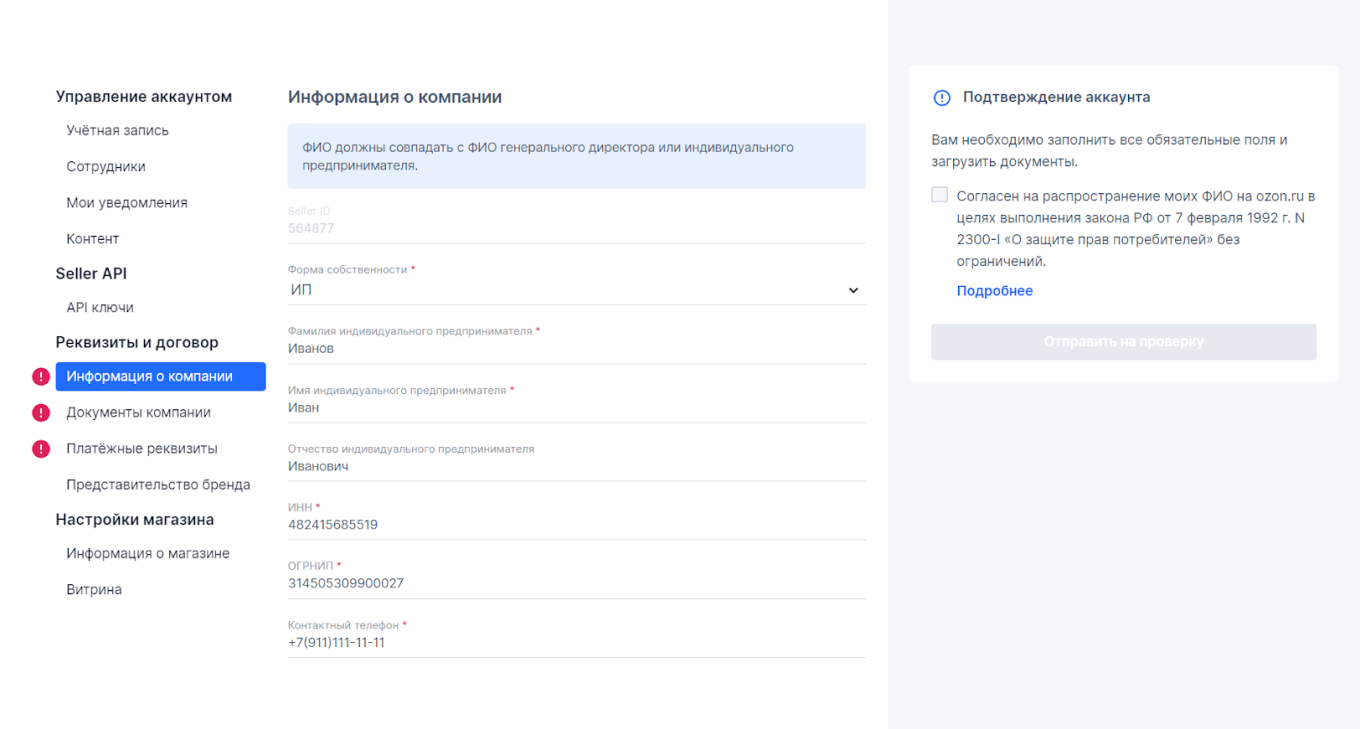Viewport: 1360px width, 729px height.
Task: Click the ОГРНИП input field
Action: point(575,584)
